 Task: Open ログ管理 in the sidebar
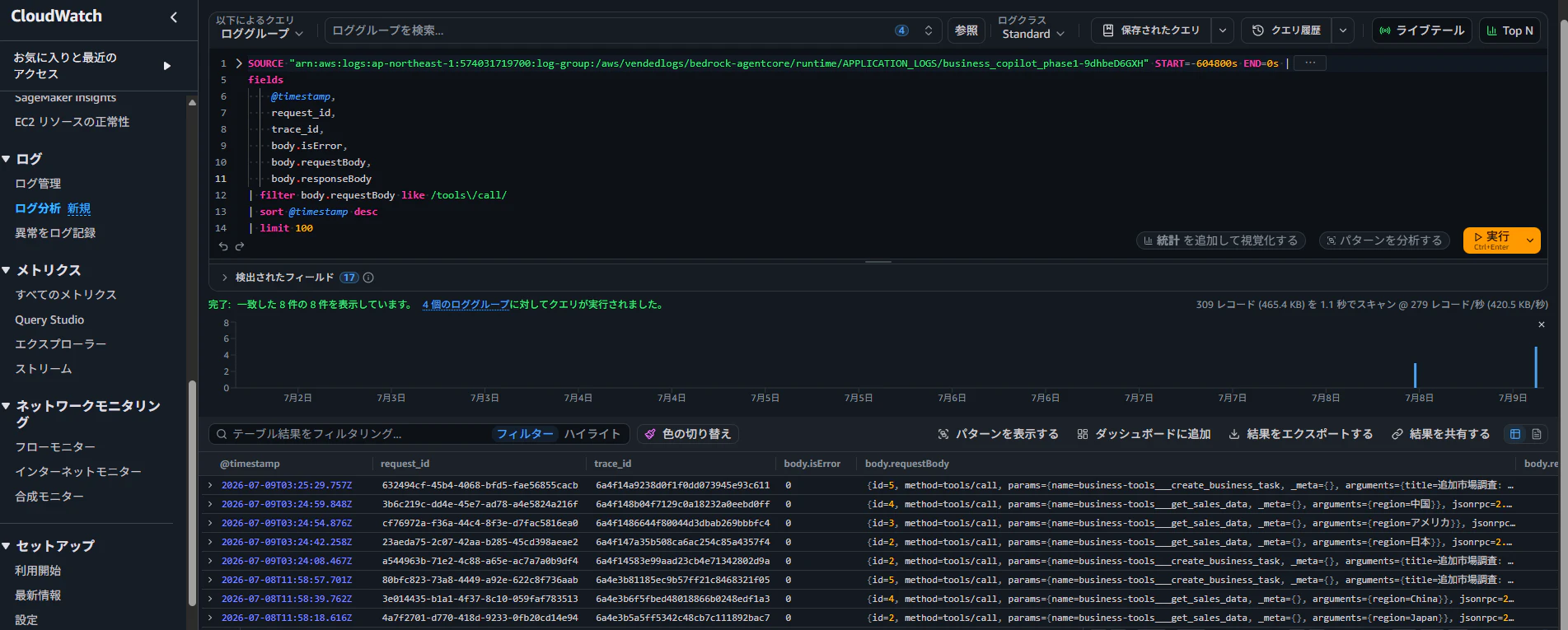pyautogui.click(x=38, y=184)
